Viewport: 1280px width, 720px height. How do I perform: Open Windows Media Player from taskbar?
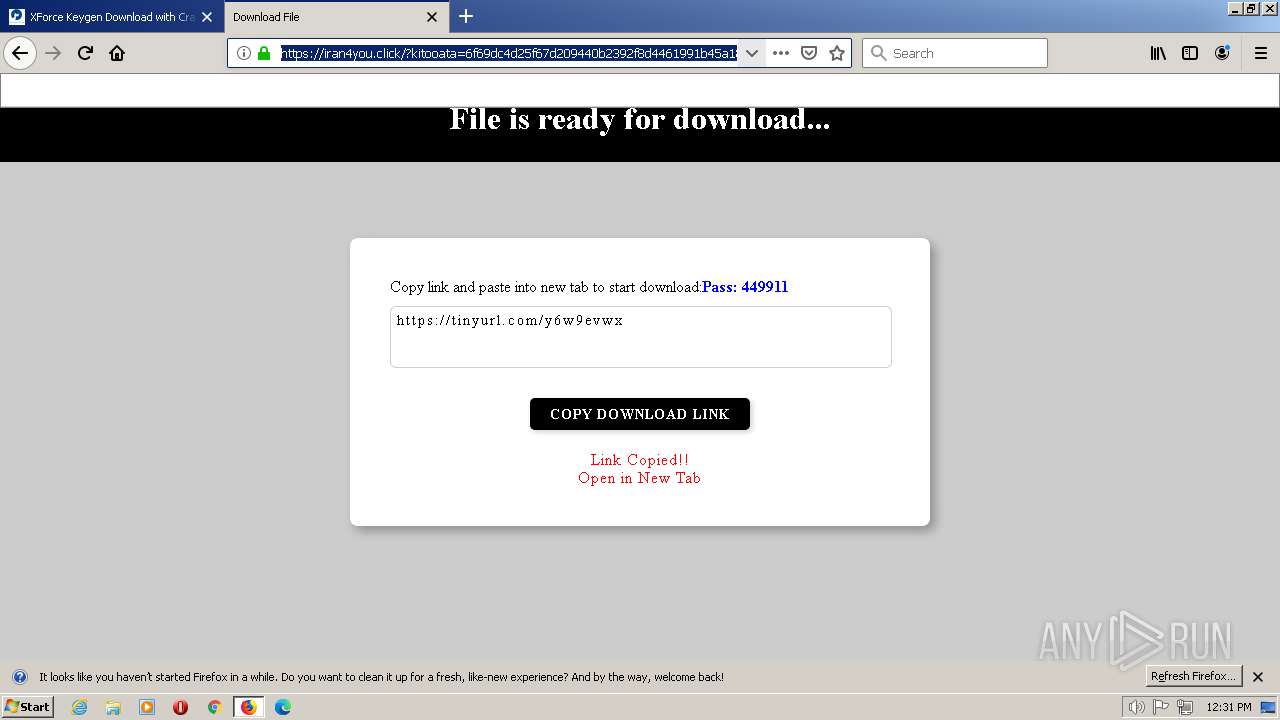[x=147, y=707]
